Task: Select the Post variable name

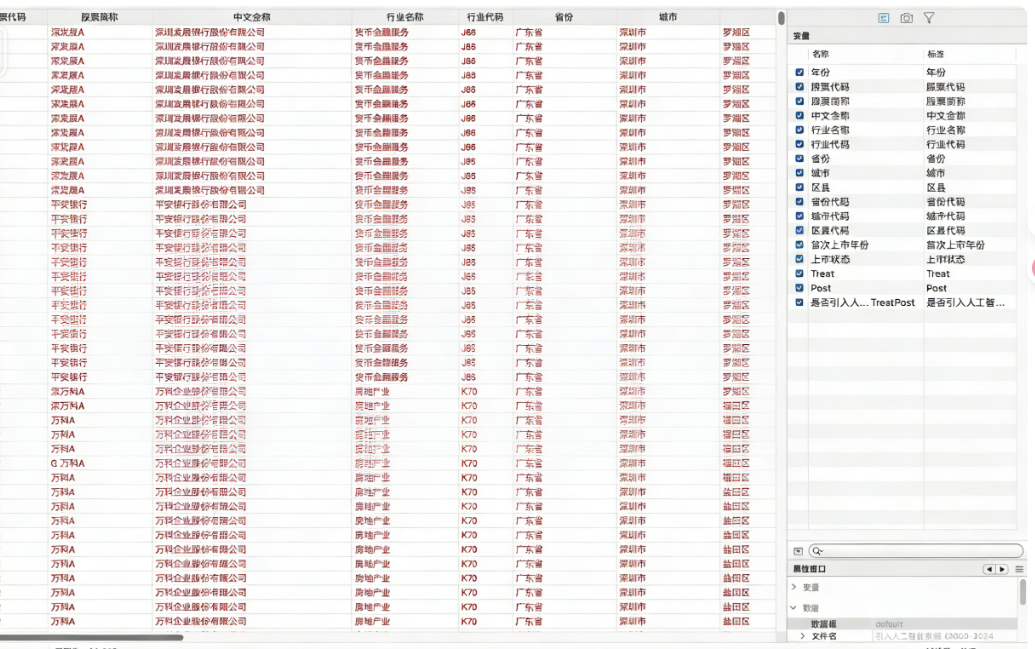Action: tap(820, 288)
